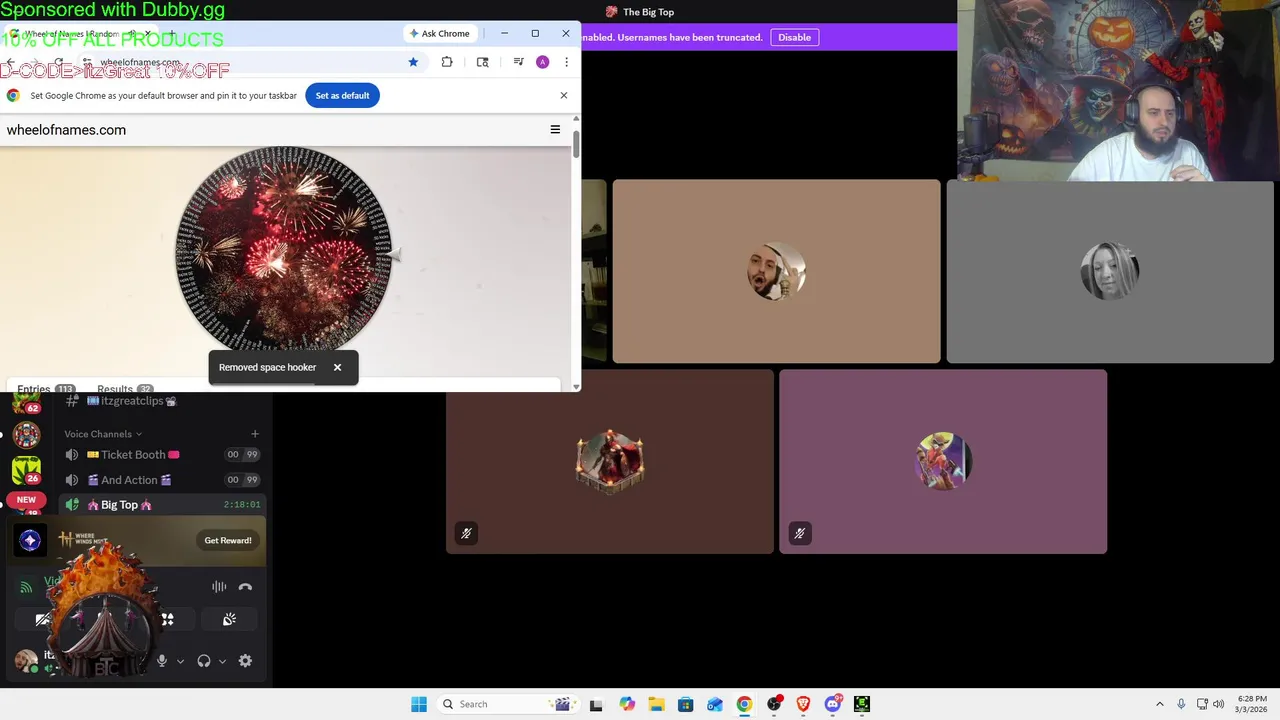Viewport: 1280px width, 720px height.
Task: Open OBS Studio from the taskbar
Action: pyautogui.click(x=774, y=704)
